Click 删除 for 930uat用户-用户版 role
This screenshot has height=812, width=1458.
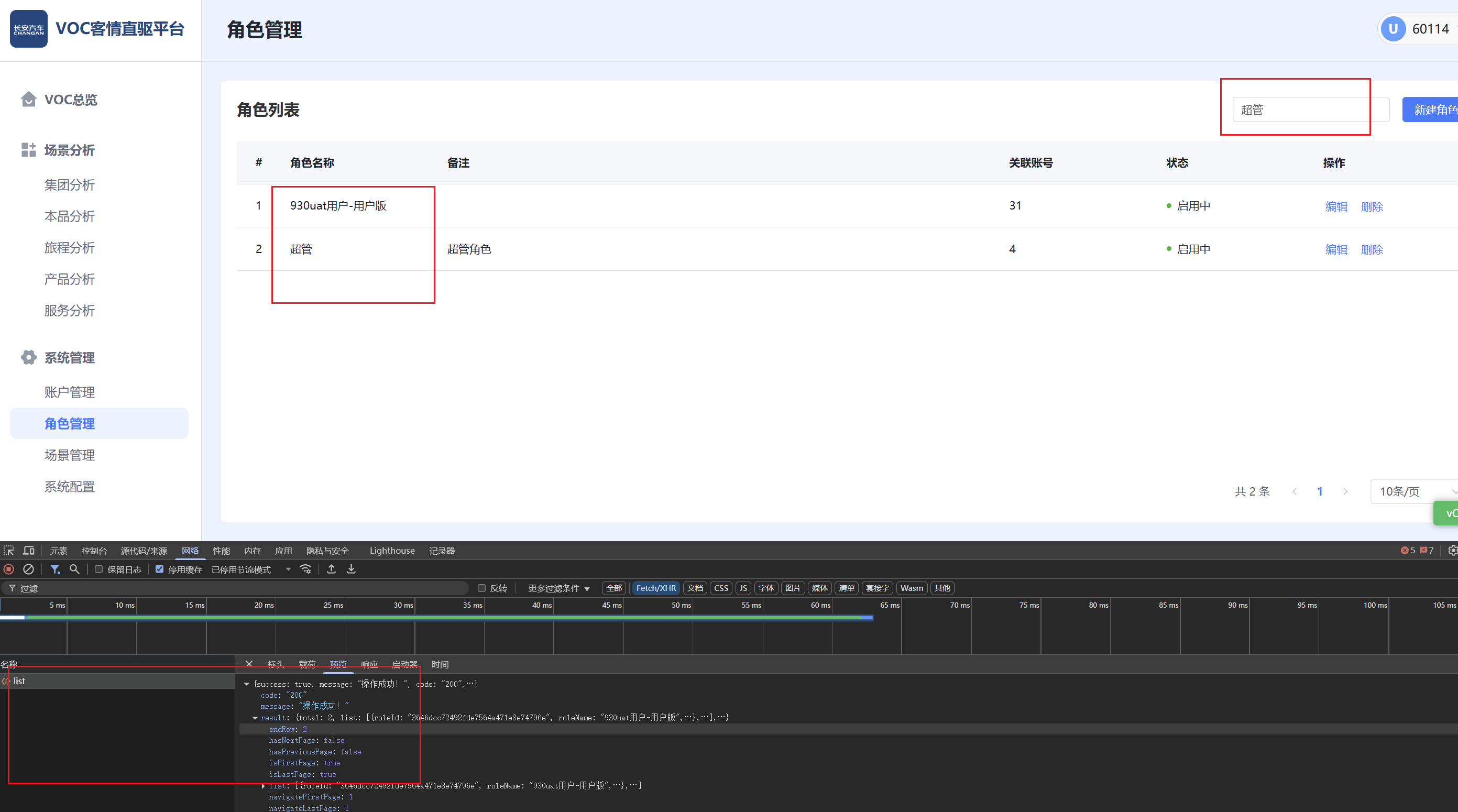(x=1372, y=206)
